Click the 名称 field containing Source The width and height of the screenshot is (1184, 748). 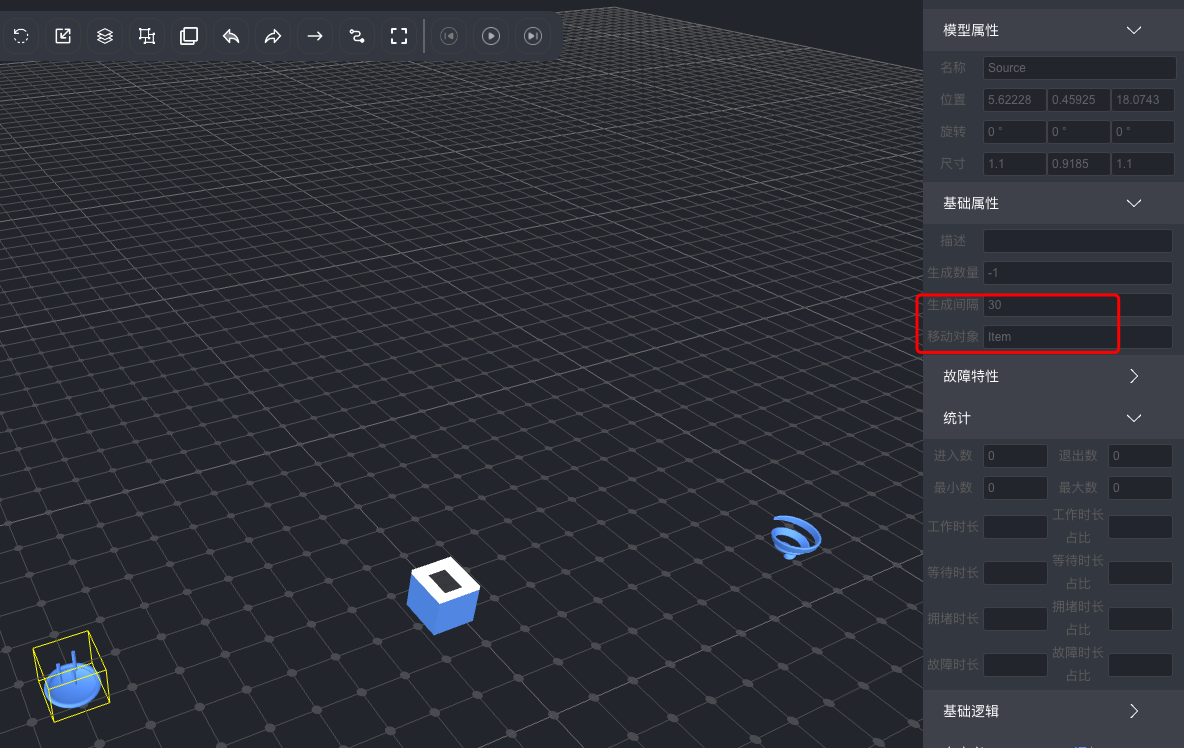coord(1079,68)
